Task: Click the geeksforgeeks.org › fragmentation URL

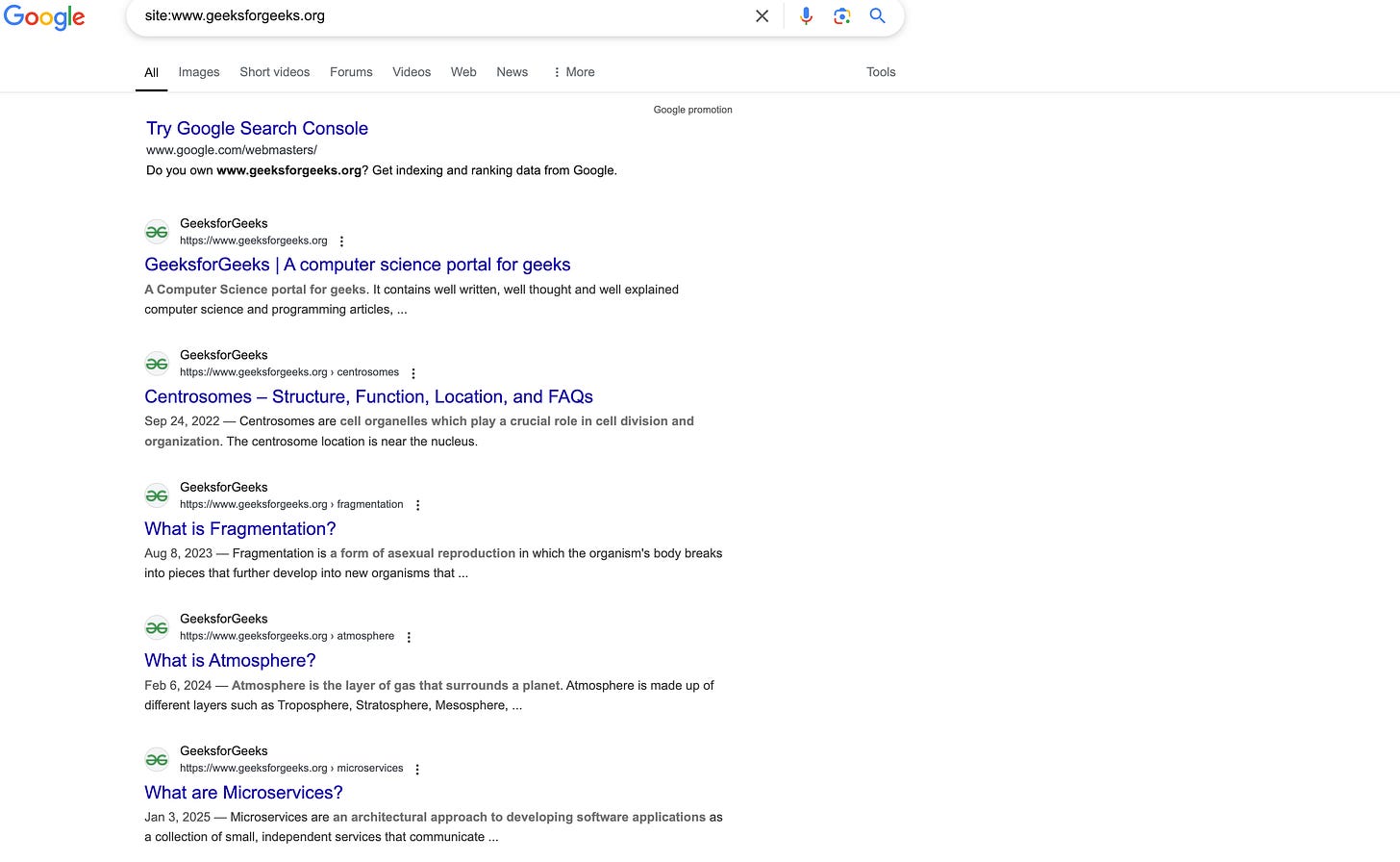Action: [x=291, y=504]
